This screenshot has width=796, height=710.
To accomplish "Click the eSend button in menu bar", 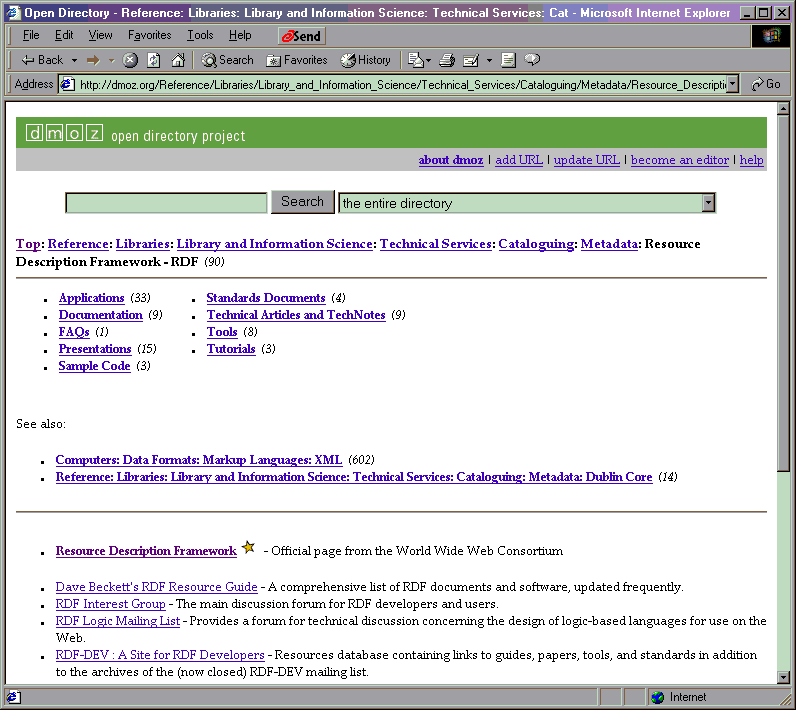I will coord(300,36).
